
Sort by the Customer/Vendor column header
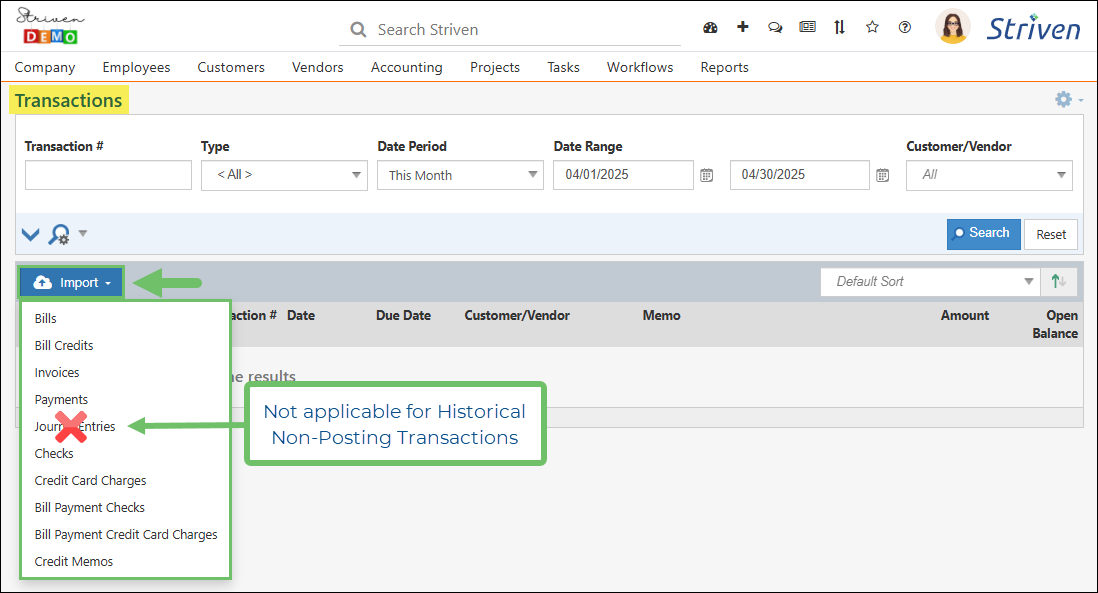[517, 316]
